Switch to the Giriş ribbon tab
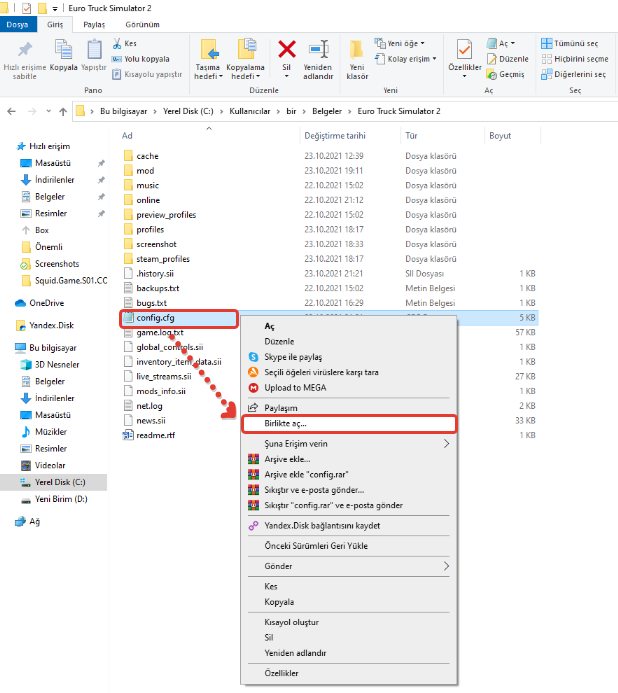 55,25
